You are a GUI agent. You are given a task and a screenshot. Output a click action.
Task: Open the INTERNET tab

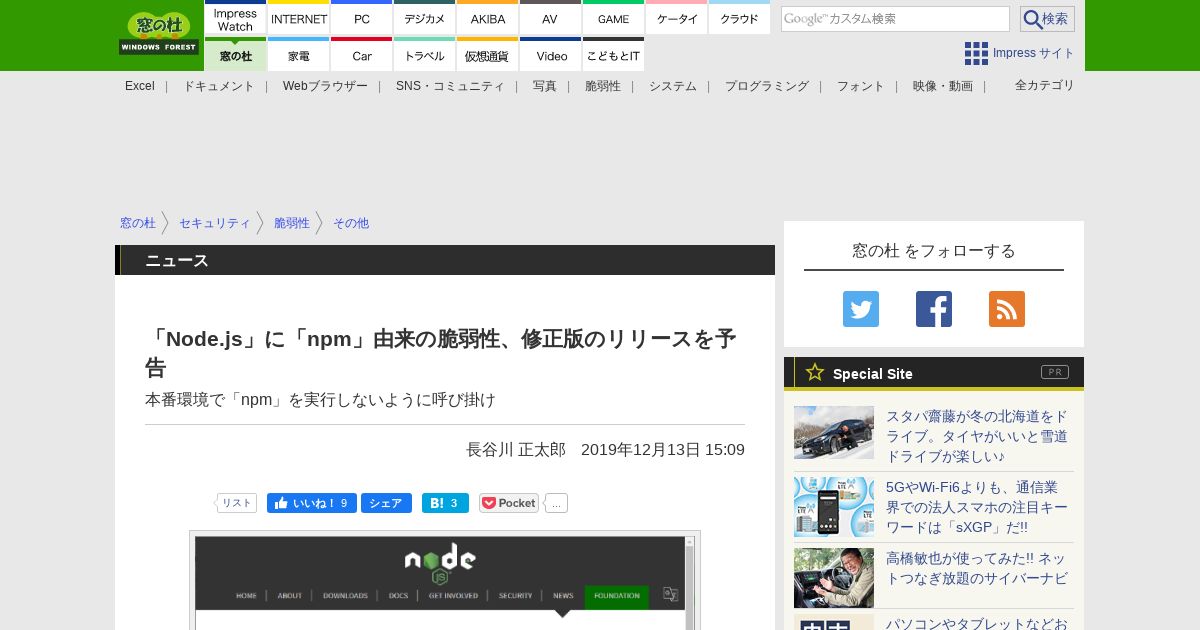[299, 18]
